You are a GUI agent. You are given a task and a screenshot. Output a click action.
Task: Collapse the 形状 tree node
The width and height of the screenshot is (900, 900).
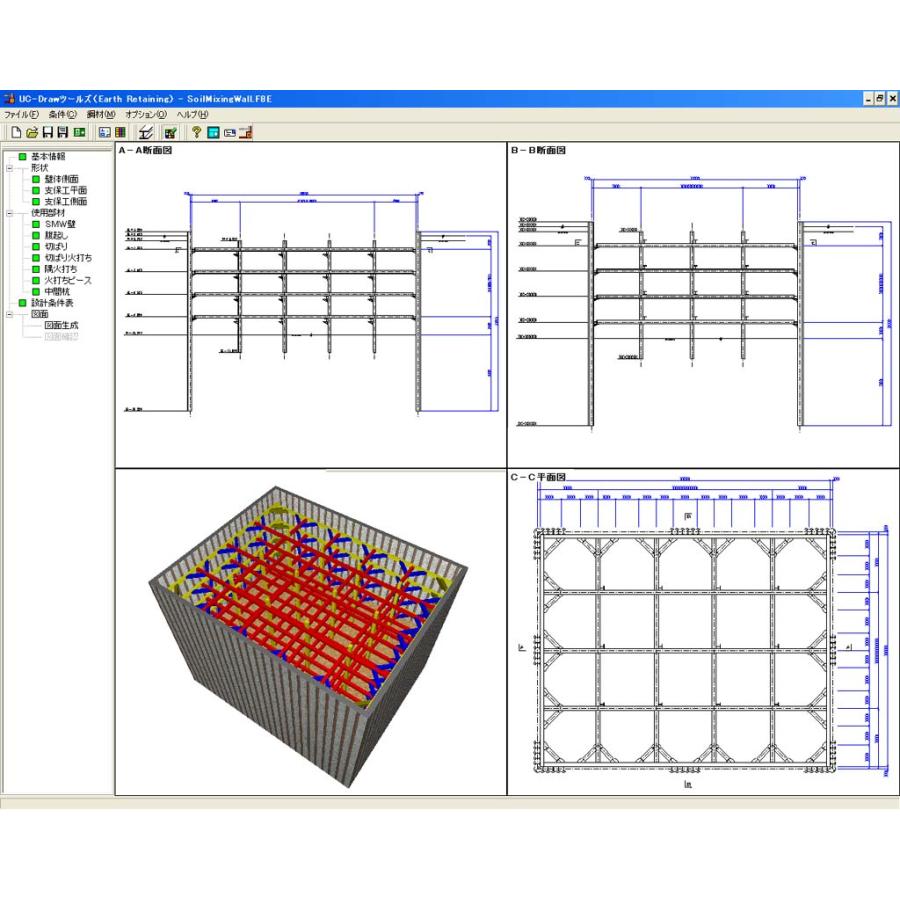pyautogui.click(x=9, y=168)
